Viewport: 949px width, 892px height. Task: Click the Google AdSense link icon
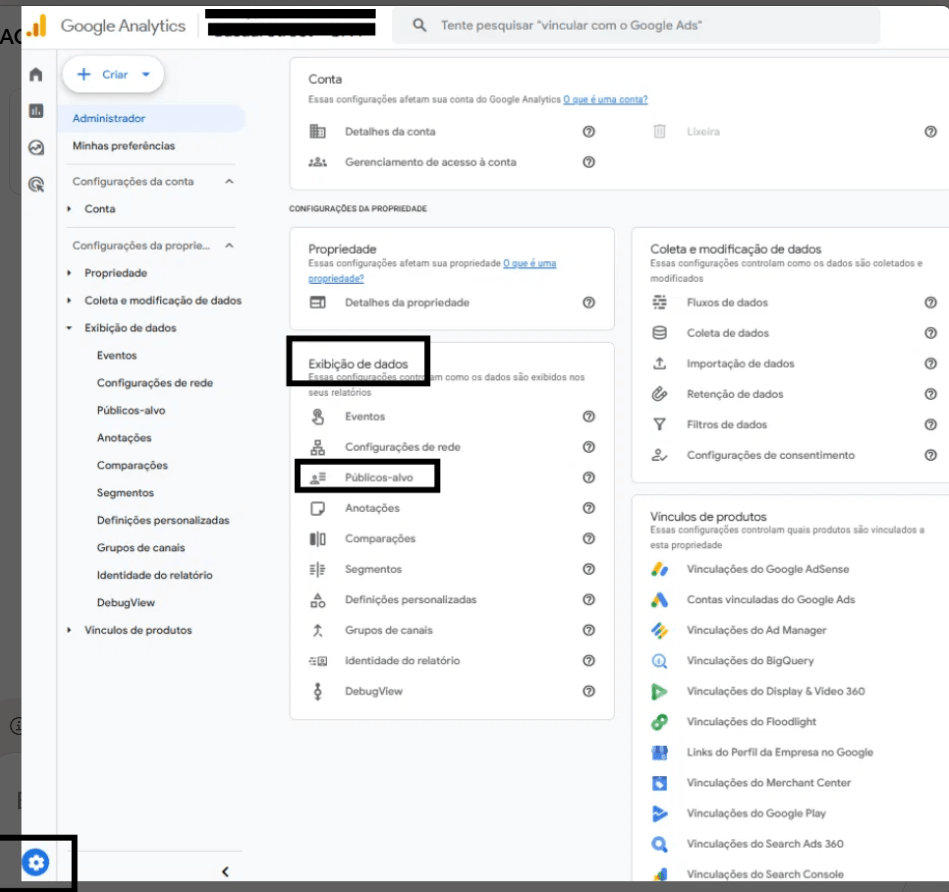[x=659, y=569]
